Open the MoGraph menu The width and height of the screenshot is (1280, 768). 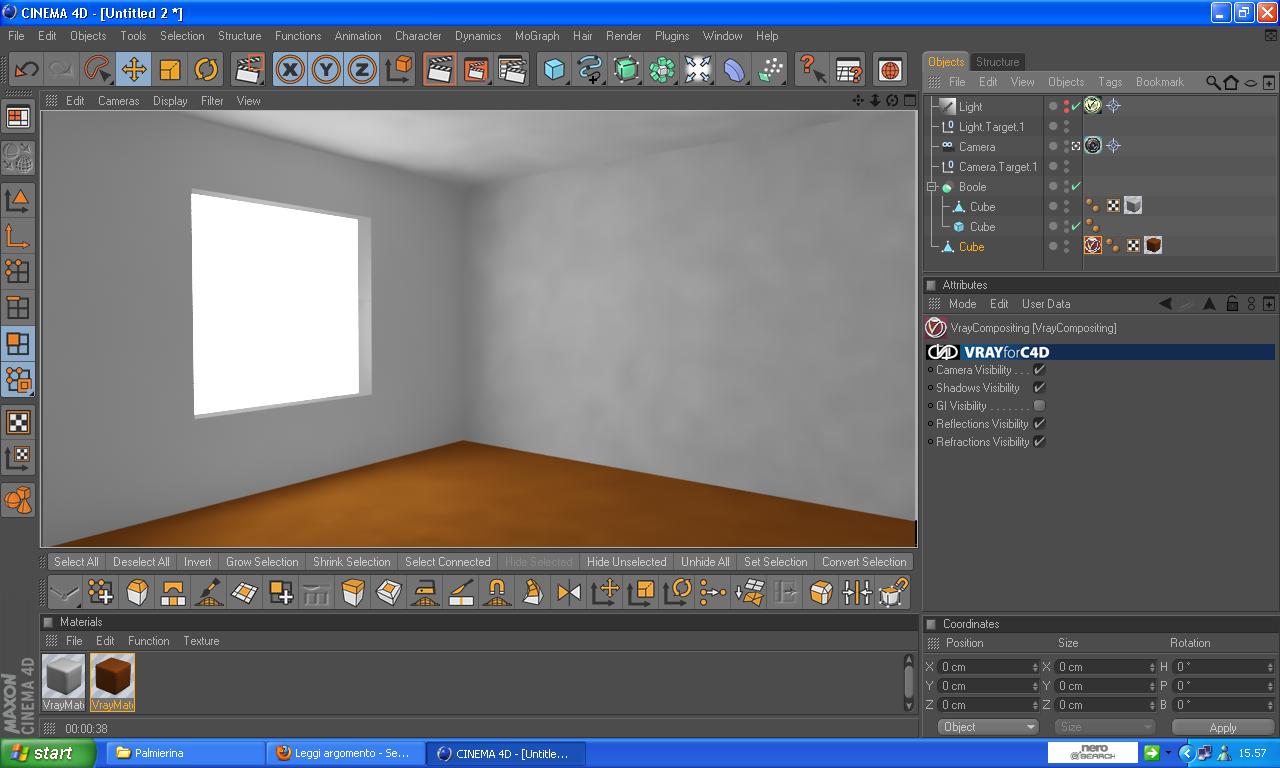[x=537, y=36]
